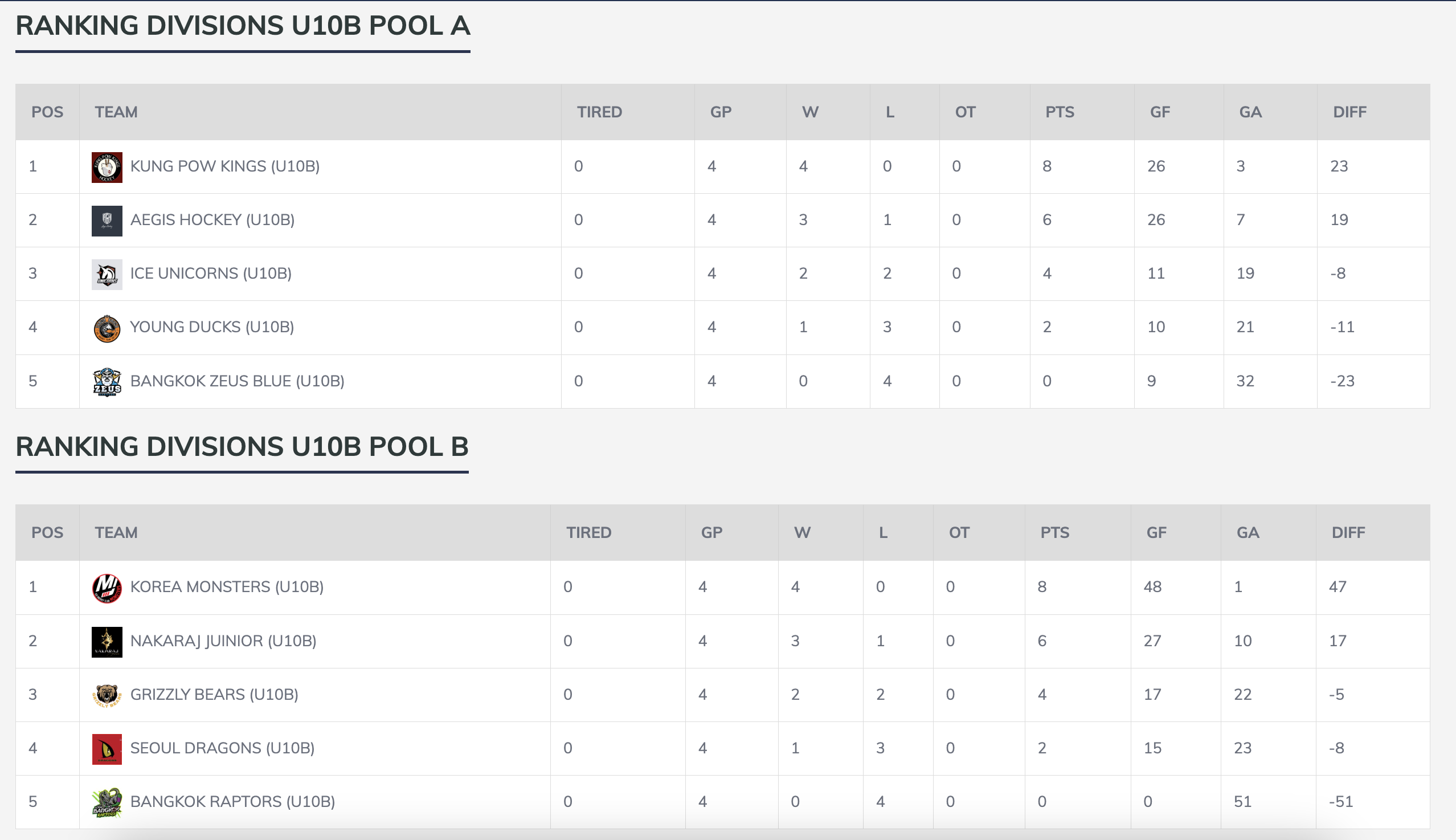
Task: Click the Bangkok Zeus Blue logo
Action: coord(107,382)
